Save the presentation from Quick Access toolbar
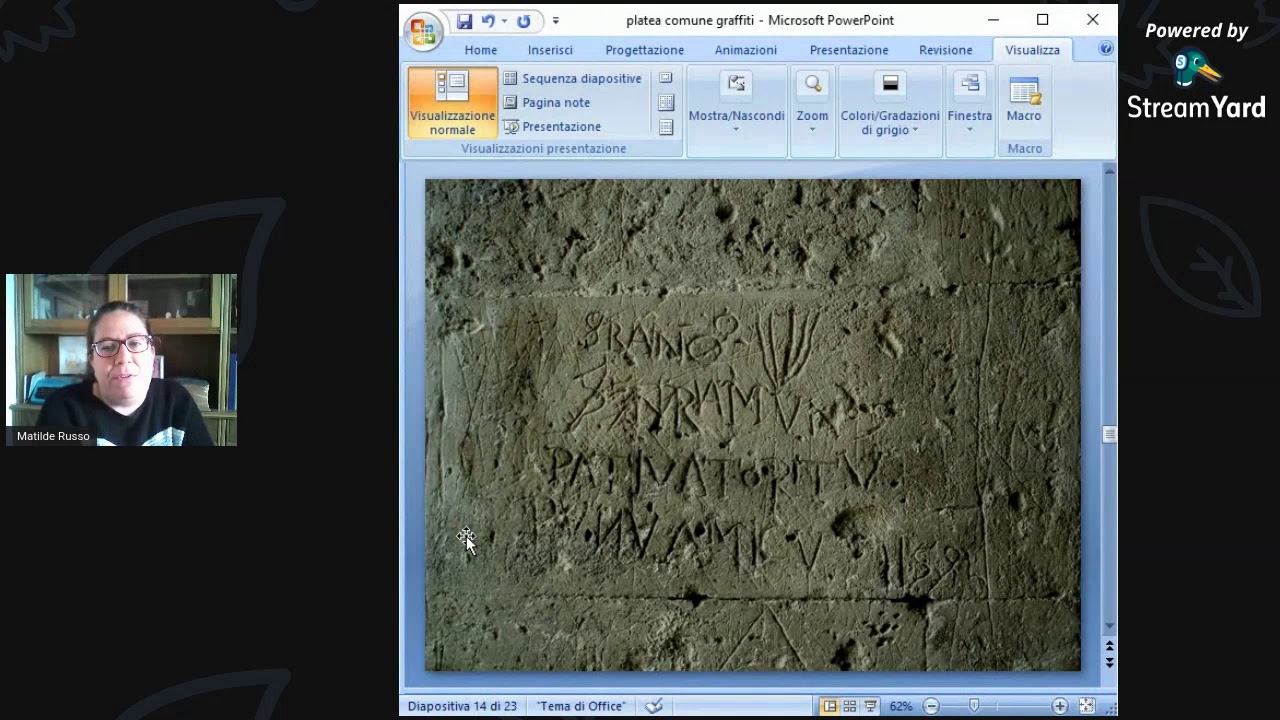1280x720 pixels. (x=464, y=21)
